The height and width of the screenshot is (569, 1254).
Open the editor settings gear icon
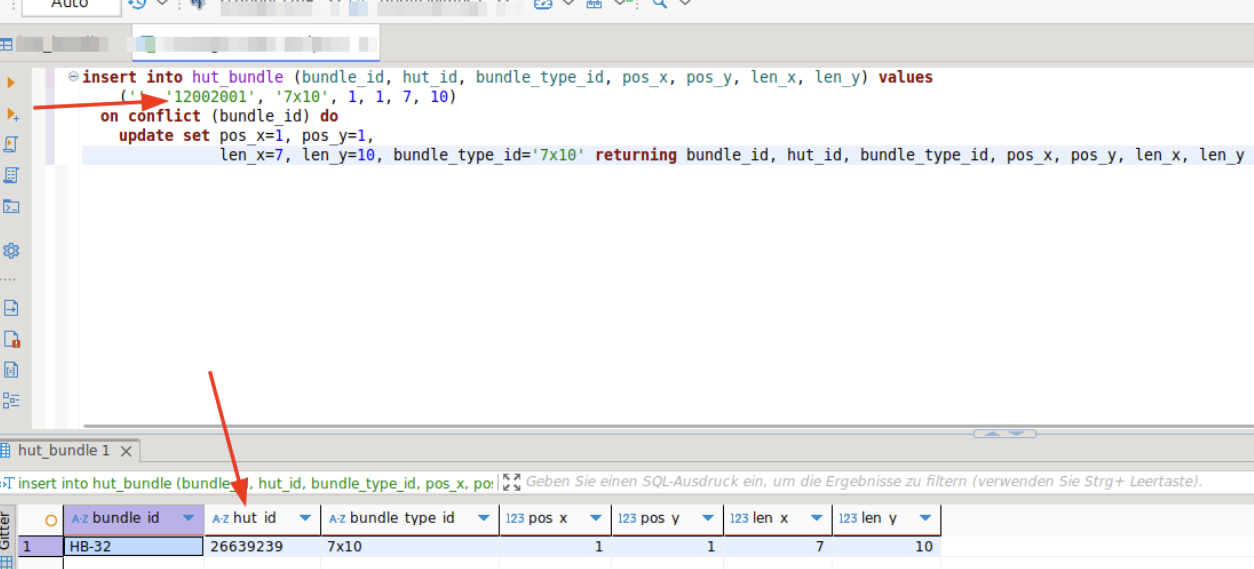(x=12, y=250)
